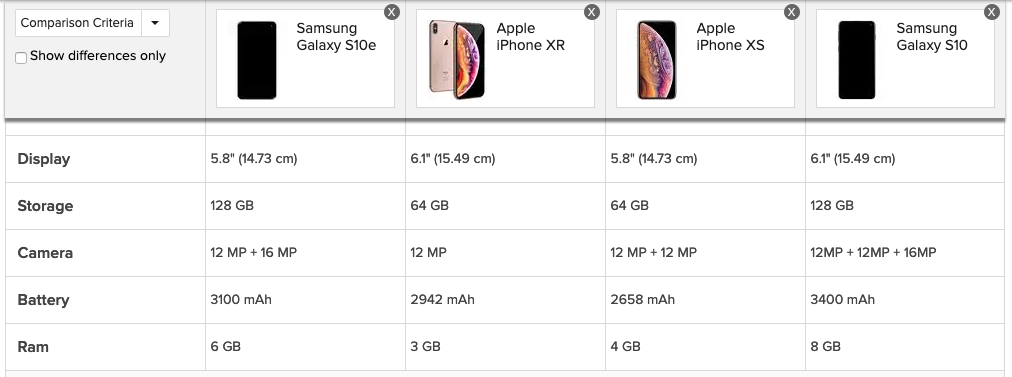This screenshot has width=1012, height=377.
Task: Select the Display row label
Action: tap(44, 159)
